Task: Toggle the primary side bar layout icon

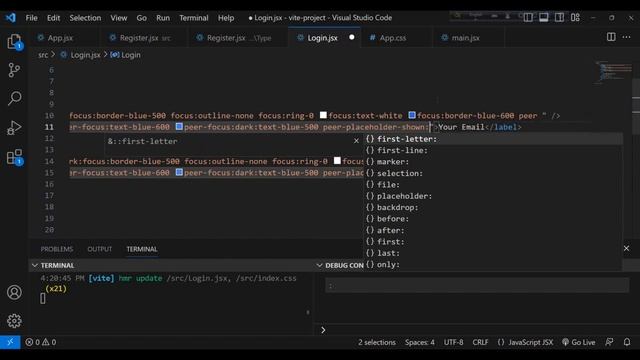Action: pos(528,17)
